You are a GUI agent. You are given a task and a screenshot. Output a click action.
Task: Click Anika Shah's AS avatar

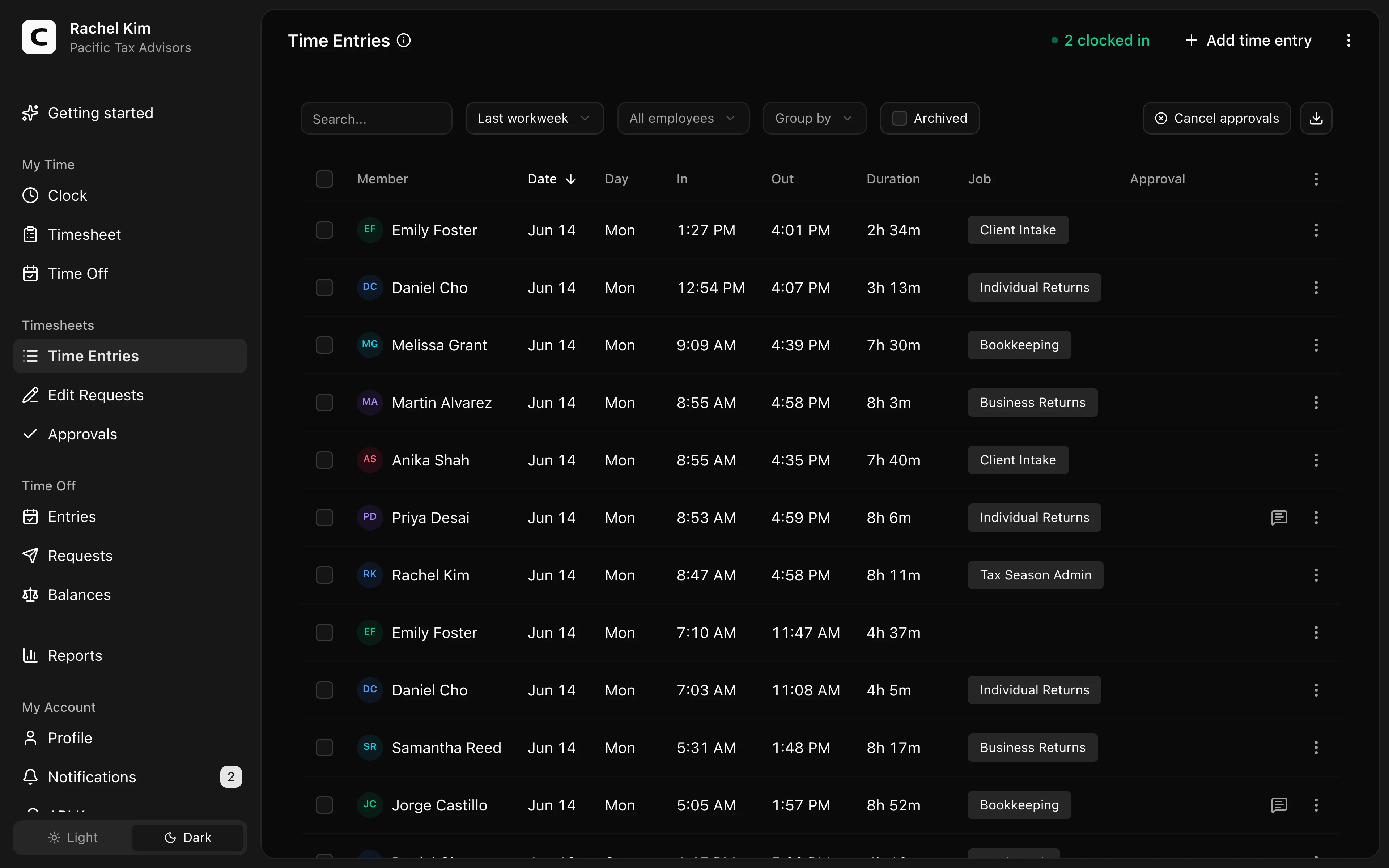point(370,459)
